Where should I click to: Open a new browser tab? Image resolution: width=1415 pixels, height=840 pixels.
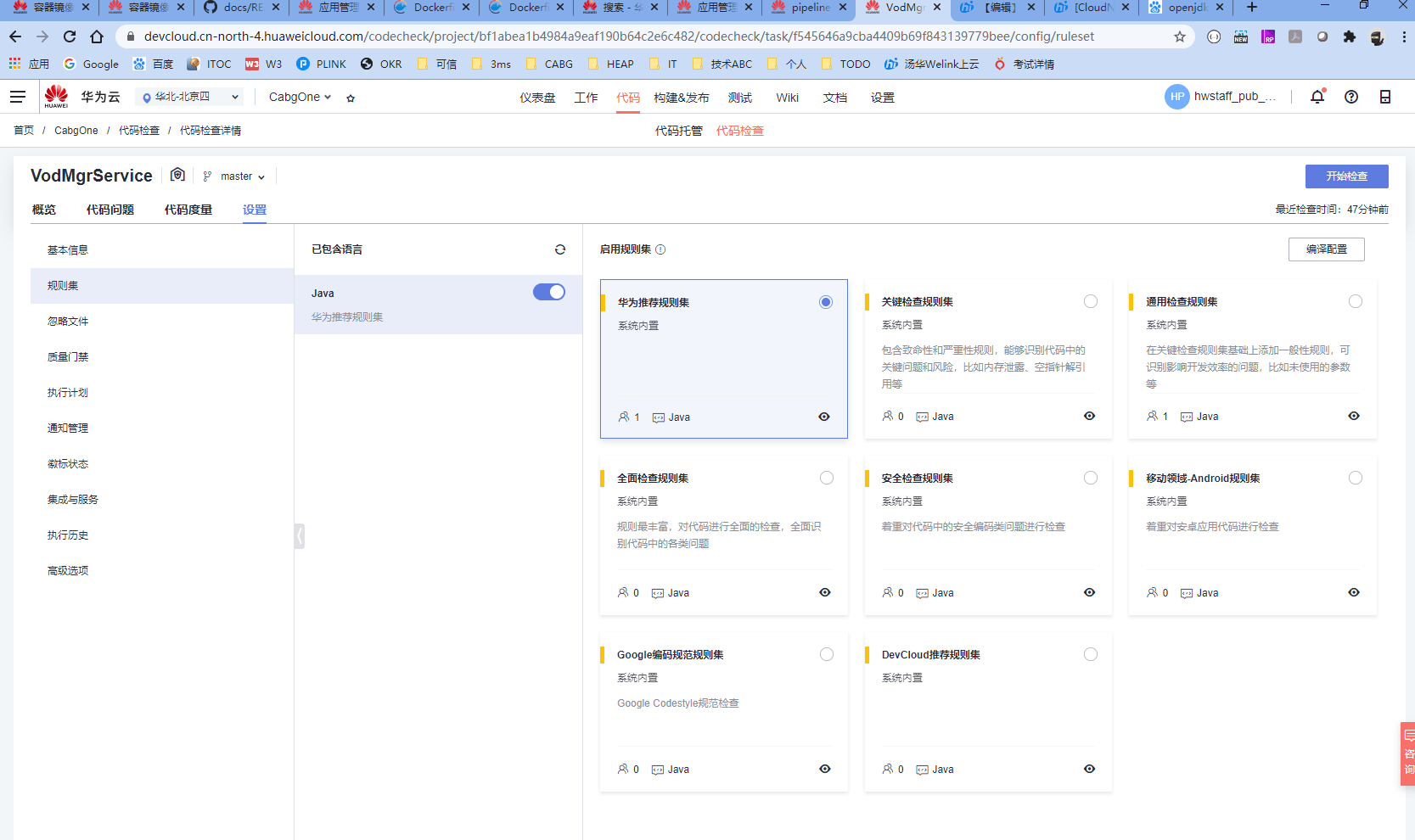coord(1252,8)
